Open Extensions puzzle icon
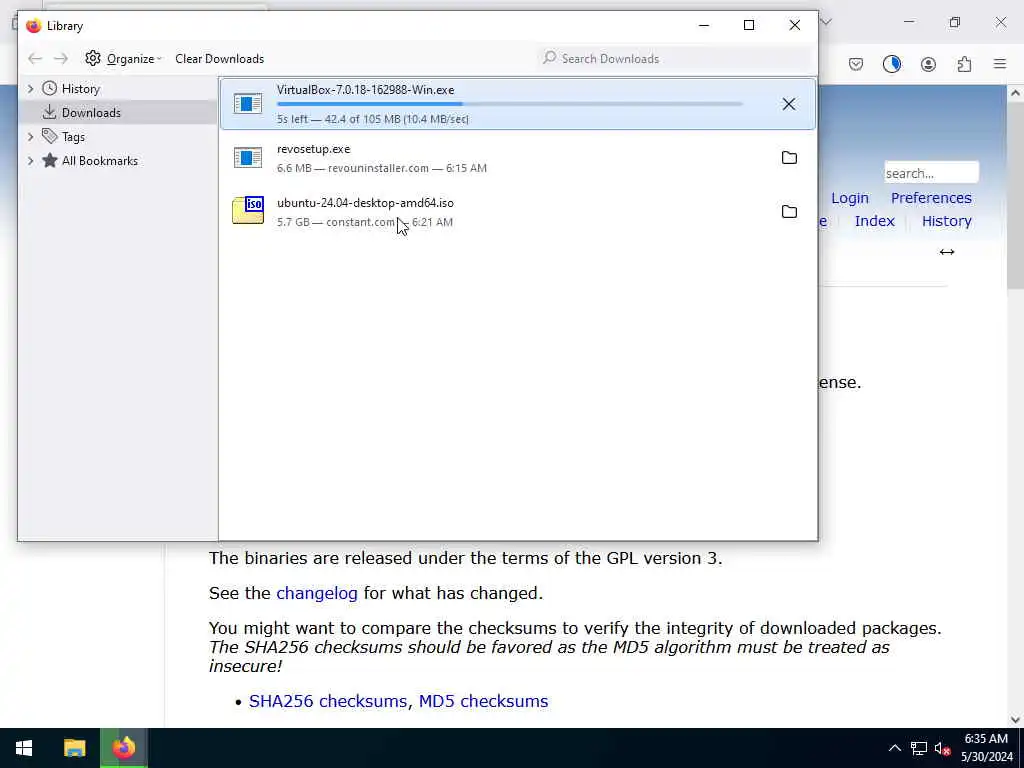The height and width of the screenshot is (768, 1024). pyautogui.click(x=964, y=64)
